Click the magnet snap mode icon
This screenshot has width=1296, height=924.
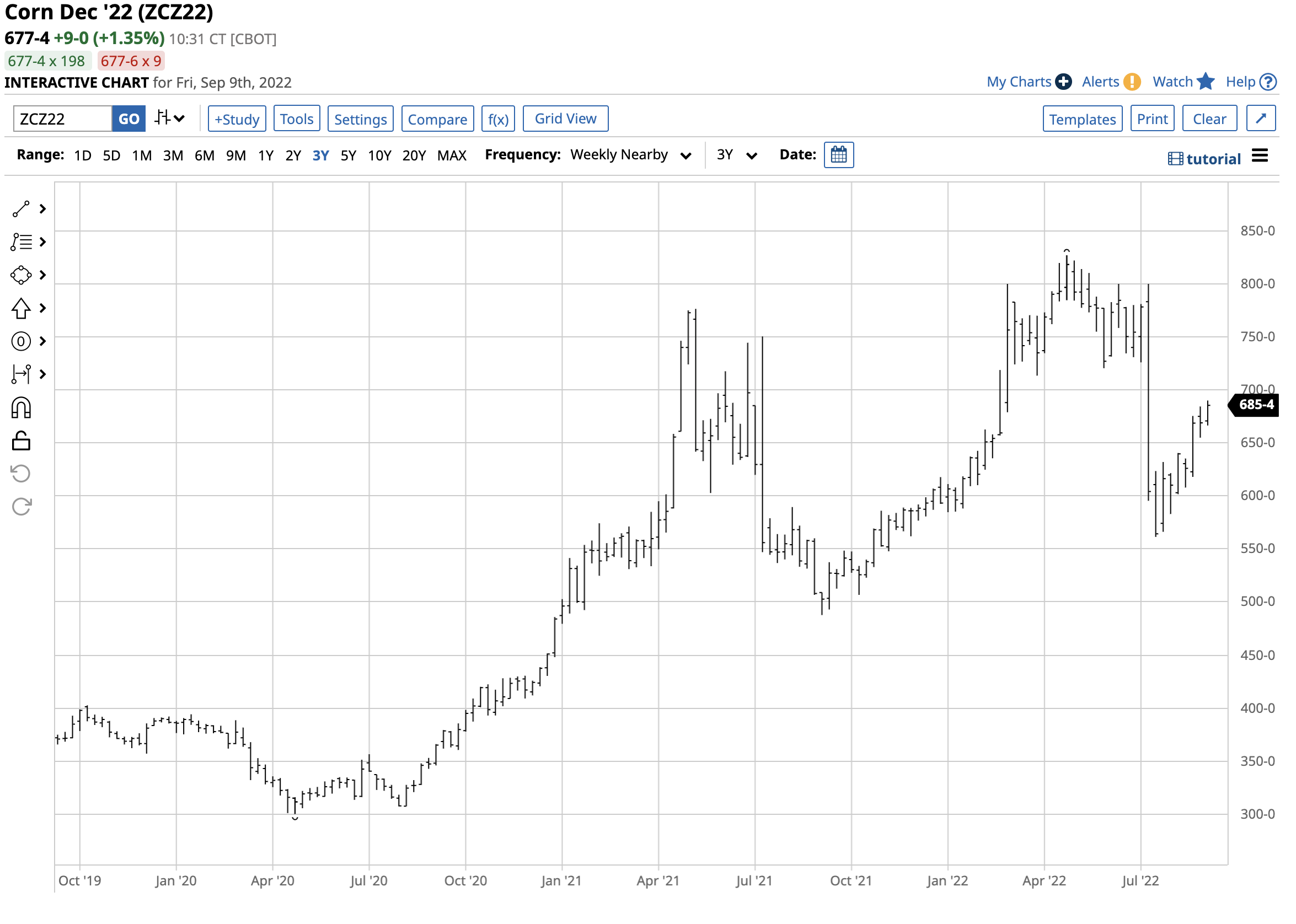click(x=21, y=408)
